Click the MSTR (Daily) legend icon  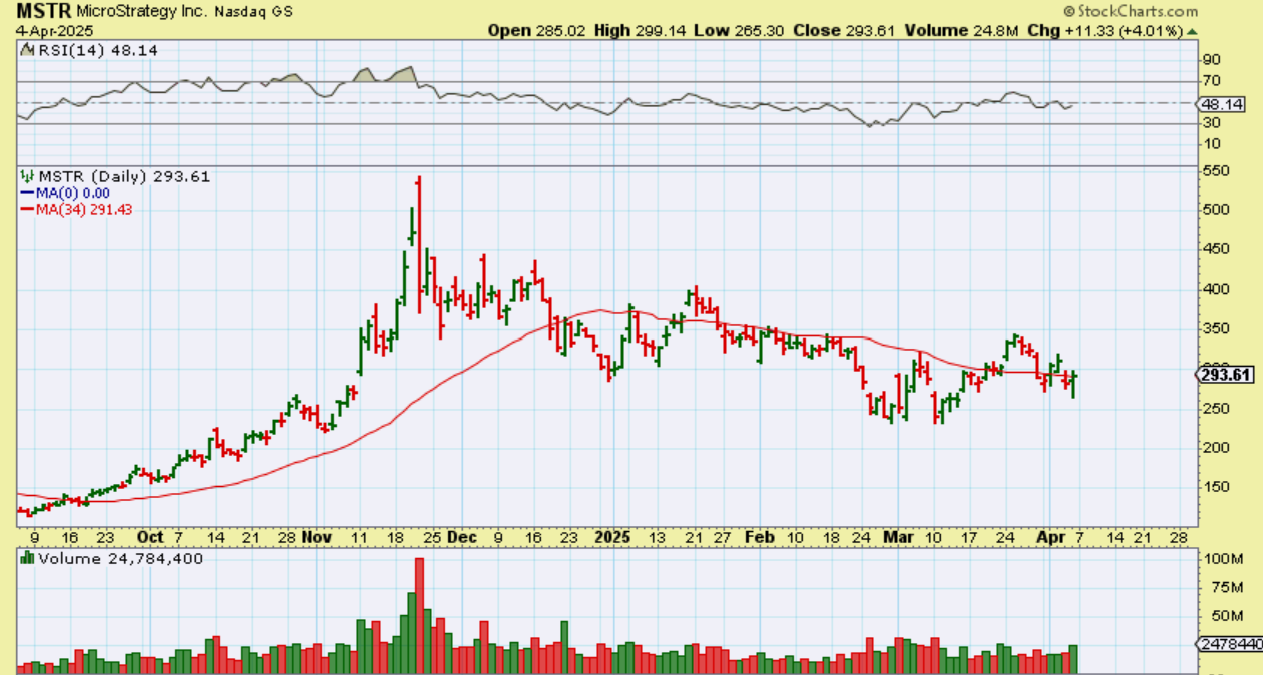click(x=26, y=177)
